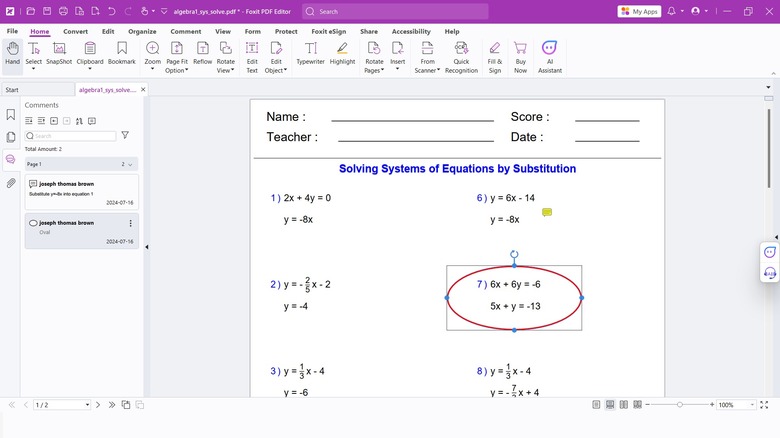Activate the SnapShot tool
The height and width of the screenshot is (438, 780).
click(x=59, y=53)
